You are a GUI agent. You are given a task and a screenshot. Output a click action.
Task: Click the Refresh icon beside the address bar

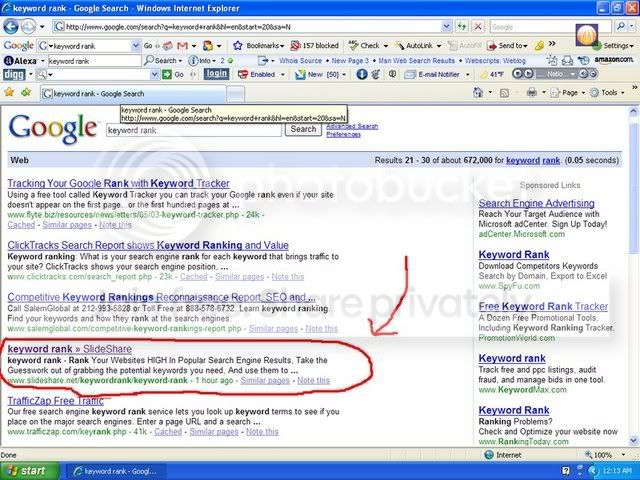[x=462, y=27]
